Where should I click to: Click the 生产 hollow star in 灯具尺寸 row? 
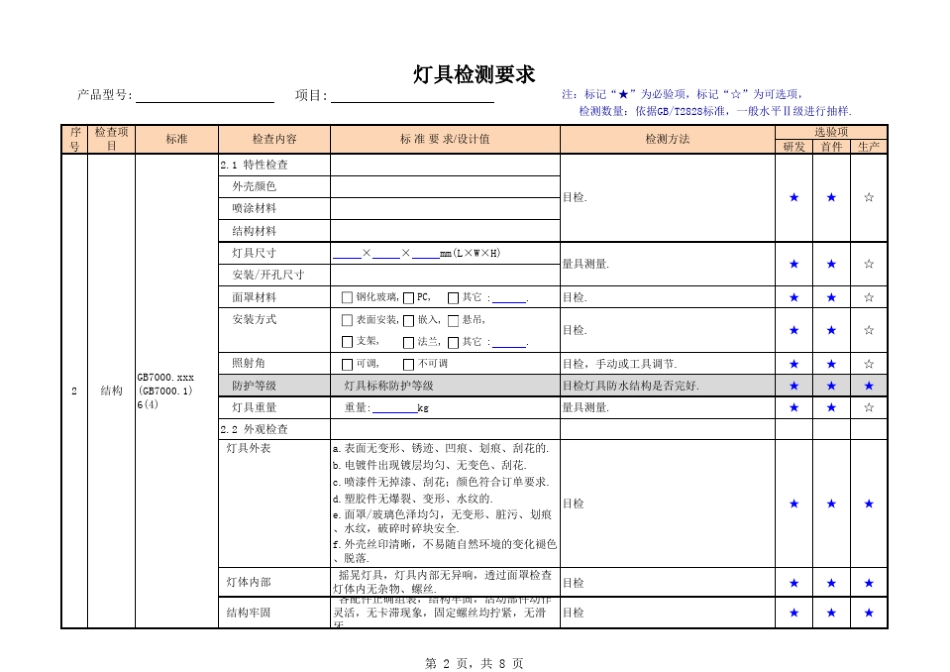[x=869, y=264]
